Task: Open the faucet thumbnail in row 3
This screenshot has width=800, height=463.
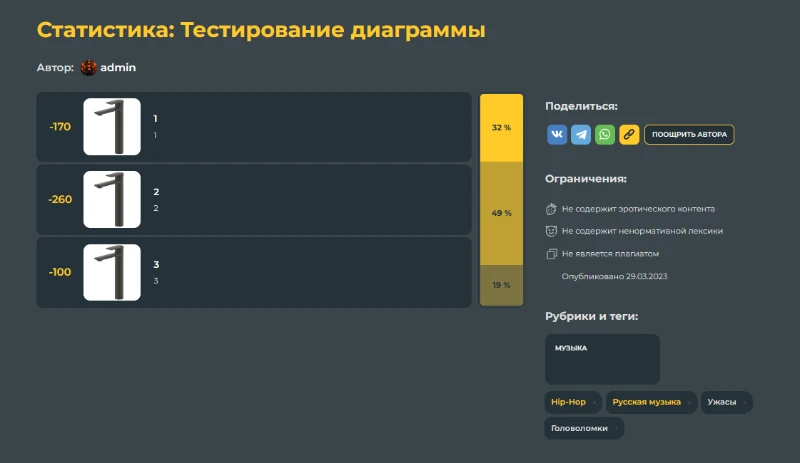Action: click(x=112, y=272)
